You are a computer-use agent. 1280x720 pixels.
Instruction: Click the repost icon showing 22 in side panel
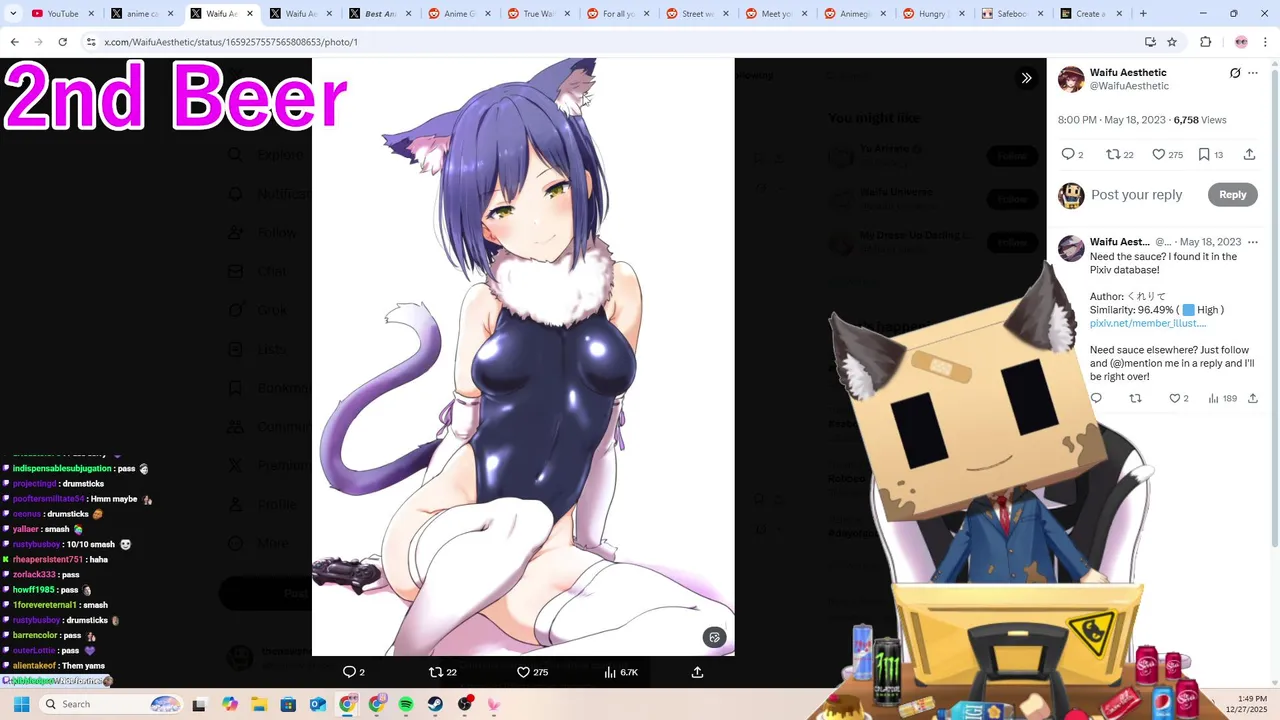click(1113, 154)
